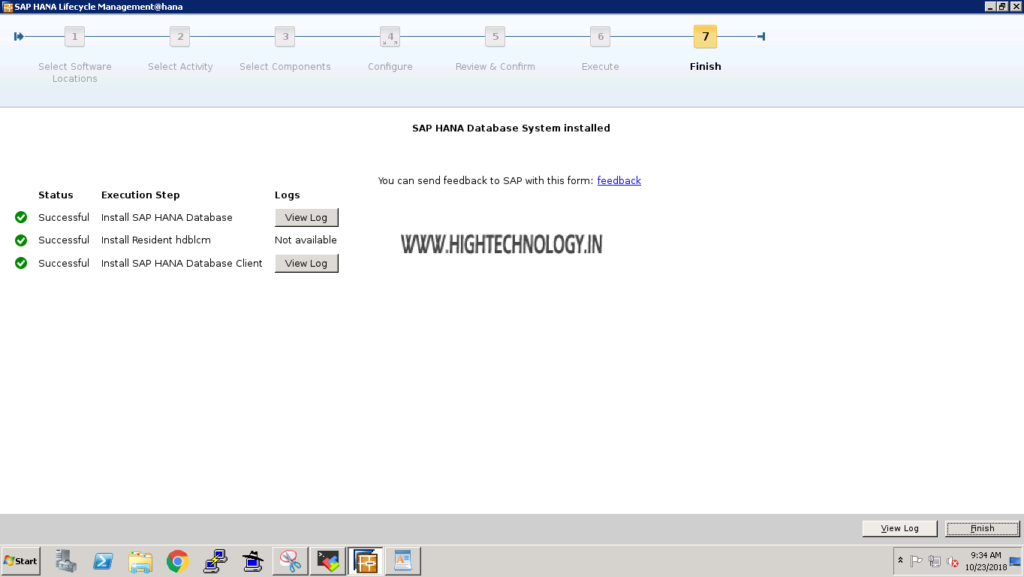
Task: View log for SAP HANA Database Client
Action: tap(306, 263)
